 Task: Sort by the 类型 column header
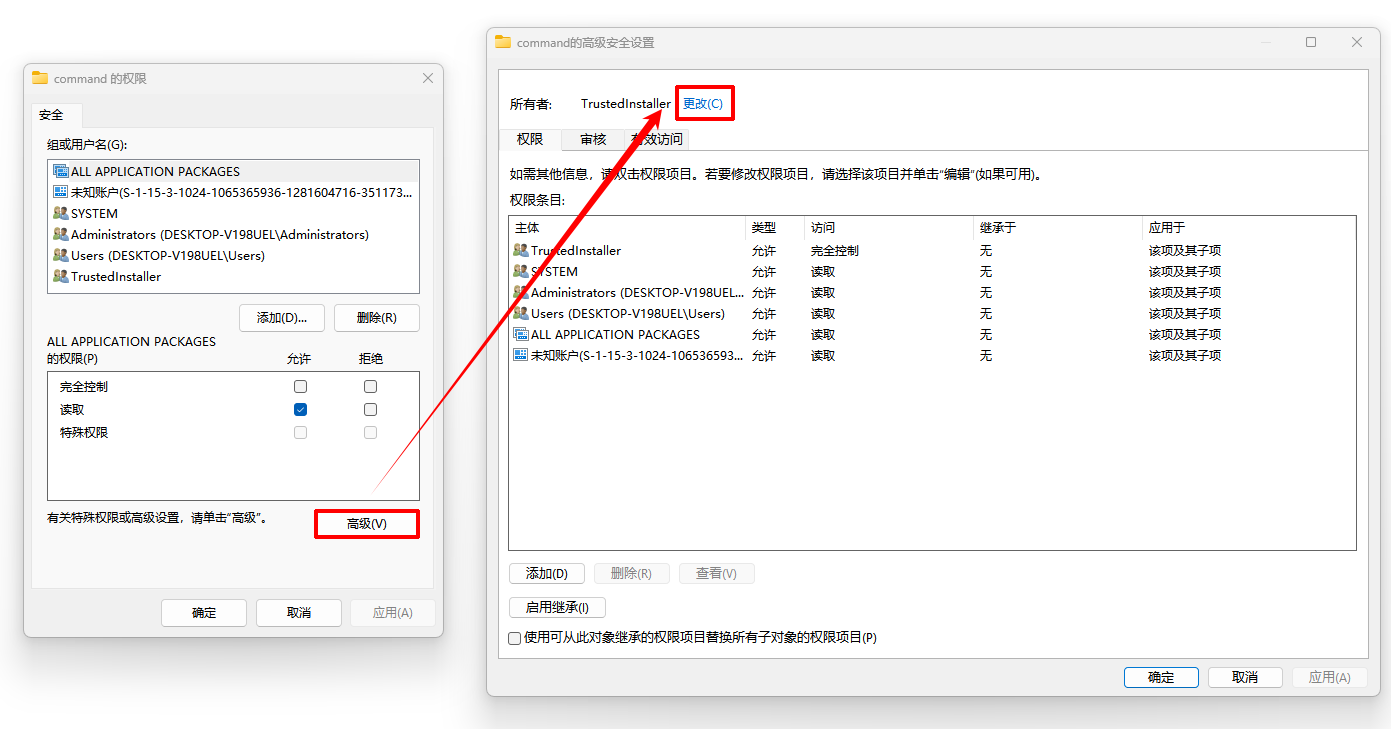[775, 228]
